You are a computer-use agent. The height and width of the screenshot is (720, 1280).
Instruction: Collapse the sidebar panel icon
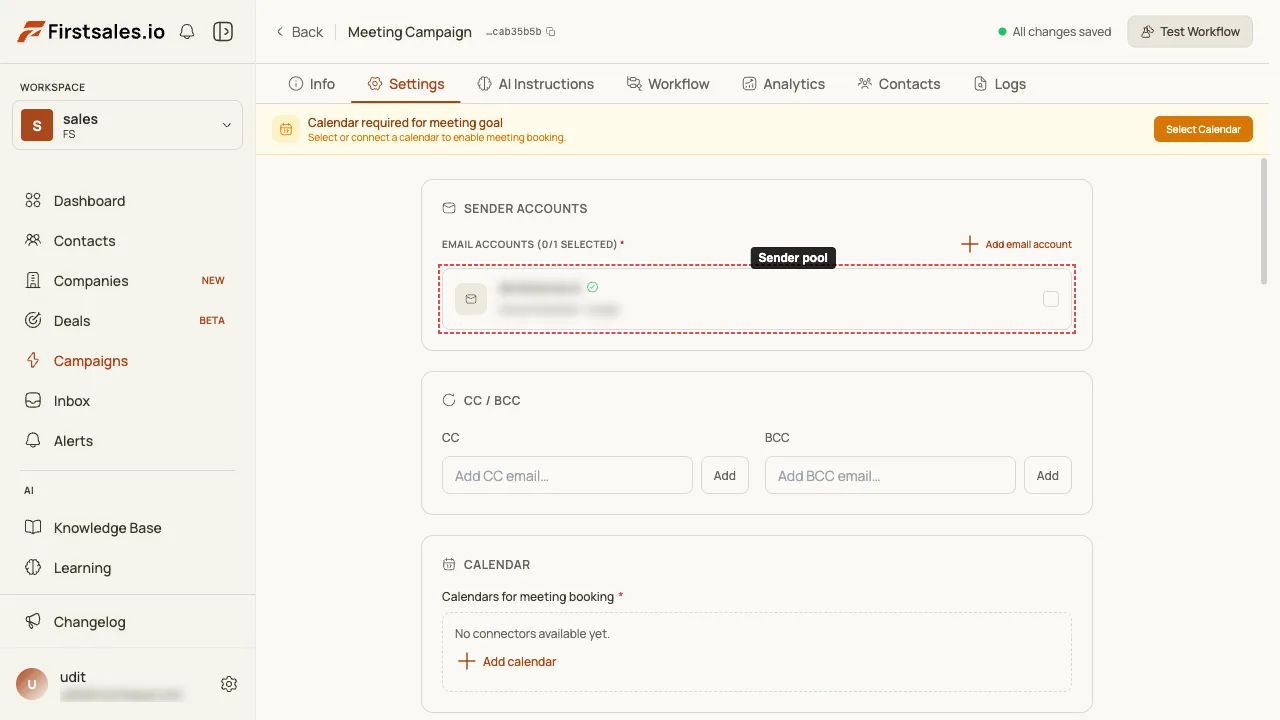click(x=223, y=32)
